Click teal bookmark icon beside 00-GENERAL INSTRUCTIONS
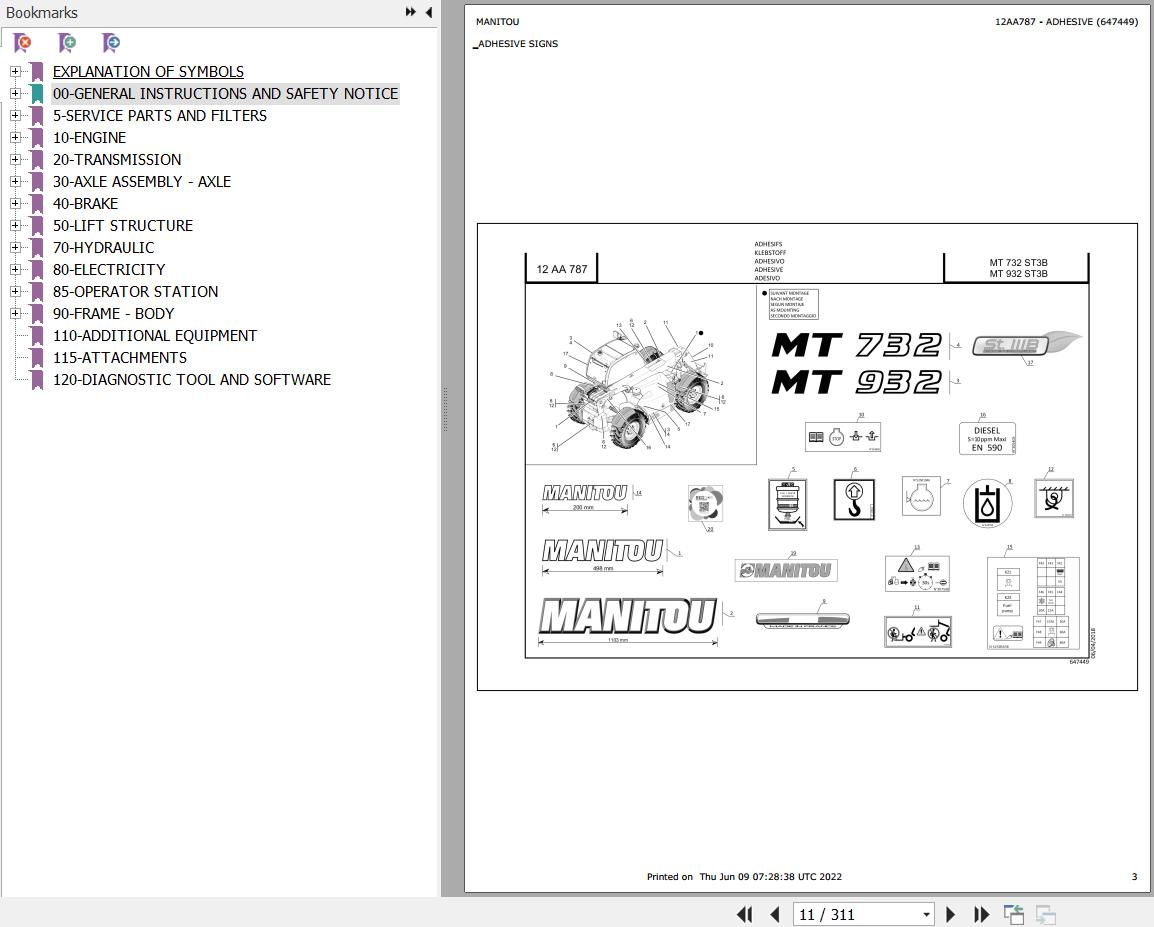This screenshot has width=1154, height=927. tap(37, 93)
